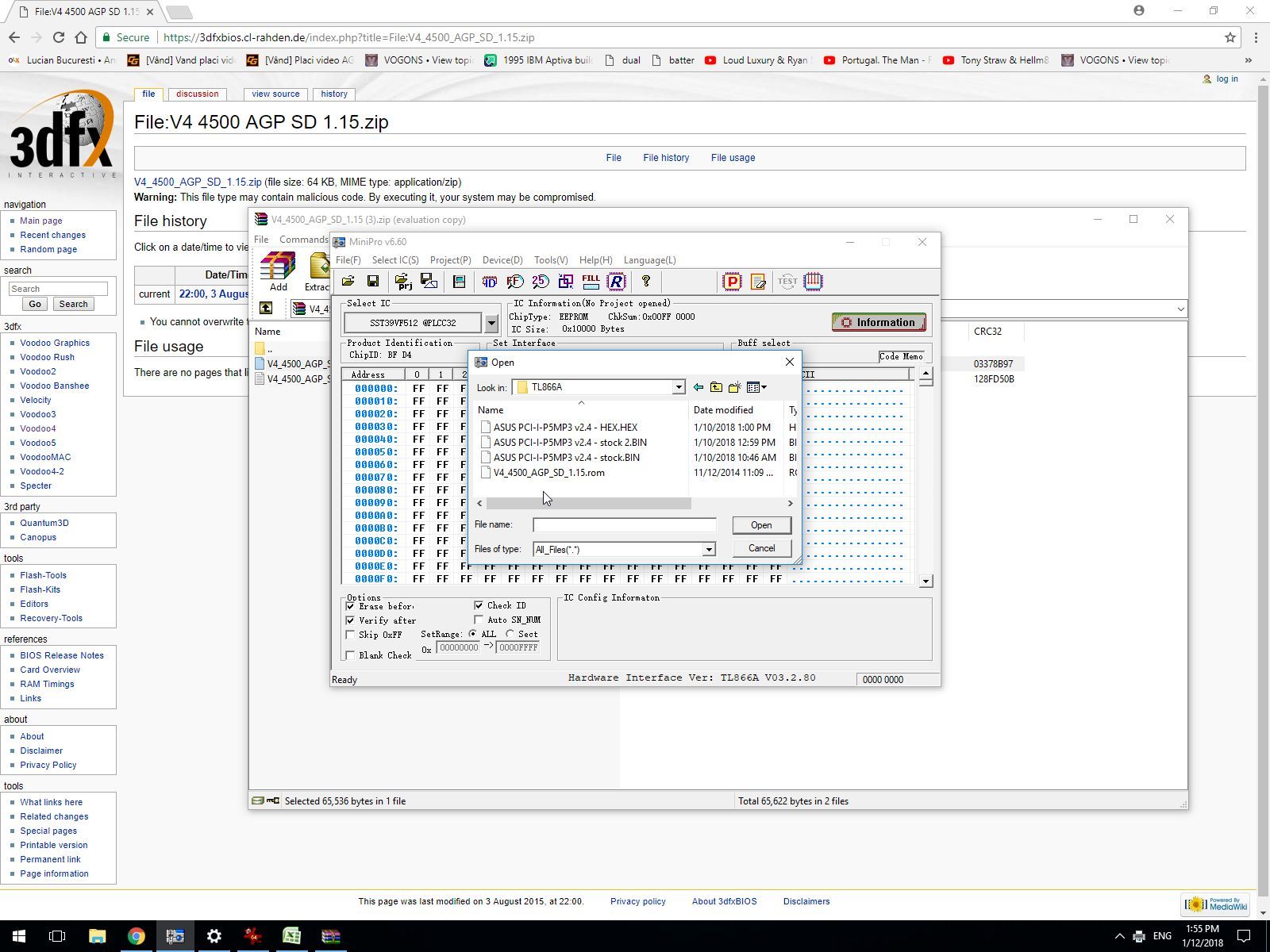Image resolution: width=1270 pixels, height=952 pixels.
Task: Click the Up One Level folder icon
Action: (716, 387)
